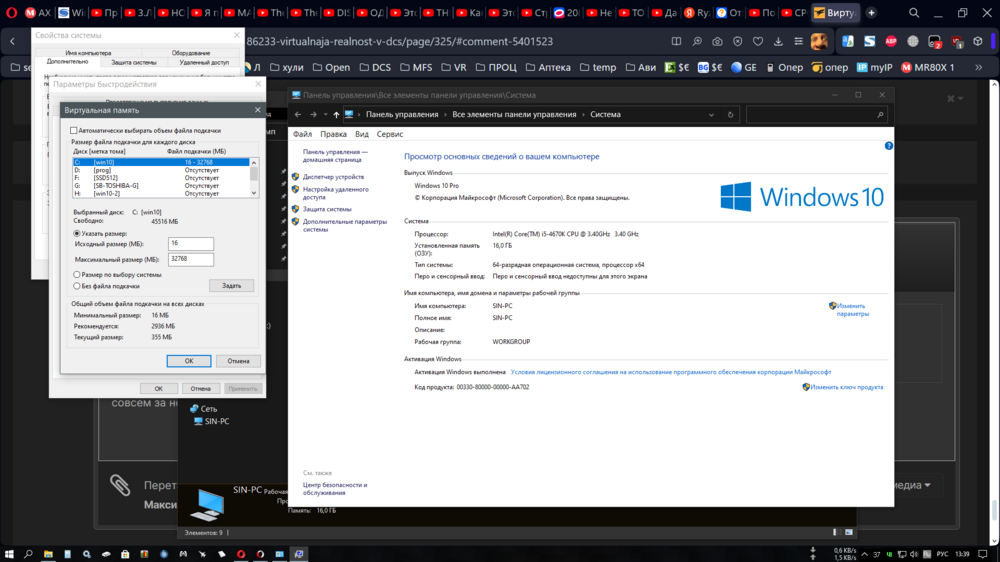The image size is (1000, 562).
Task: Click the Opera logo menu icon
Action: [x=11, y=13]
